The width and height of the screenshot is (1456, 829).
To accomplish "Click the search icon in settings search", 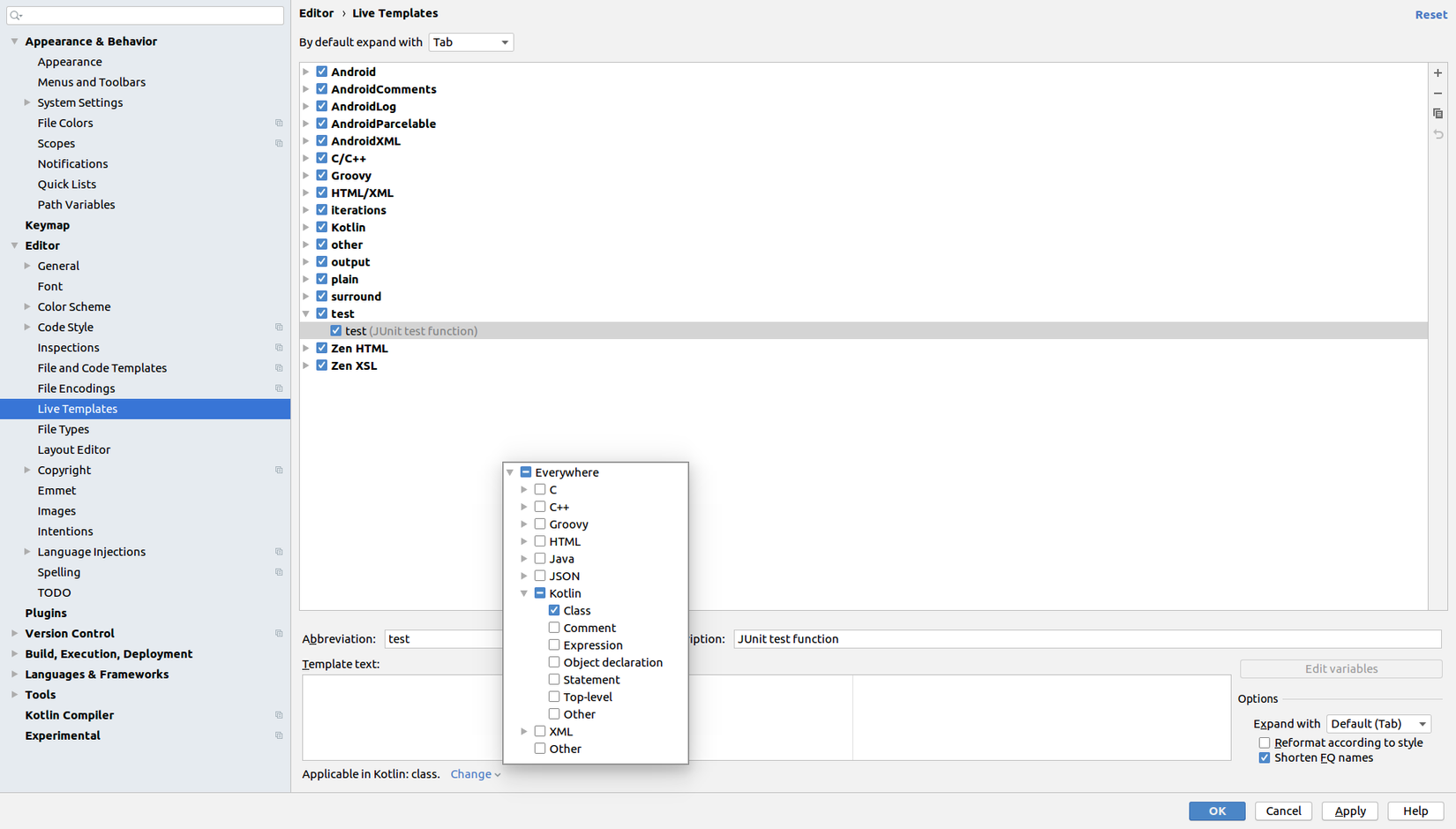I will [16, 15].
